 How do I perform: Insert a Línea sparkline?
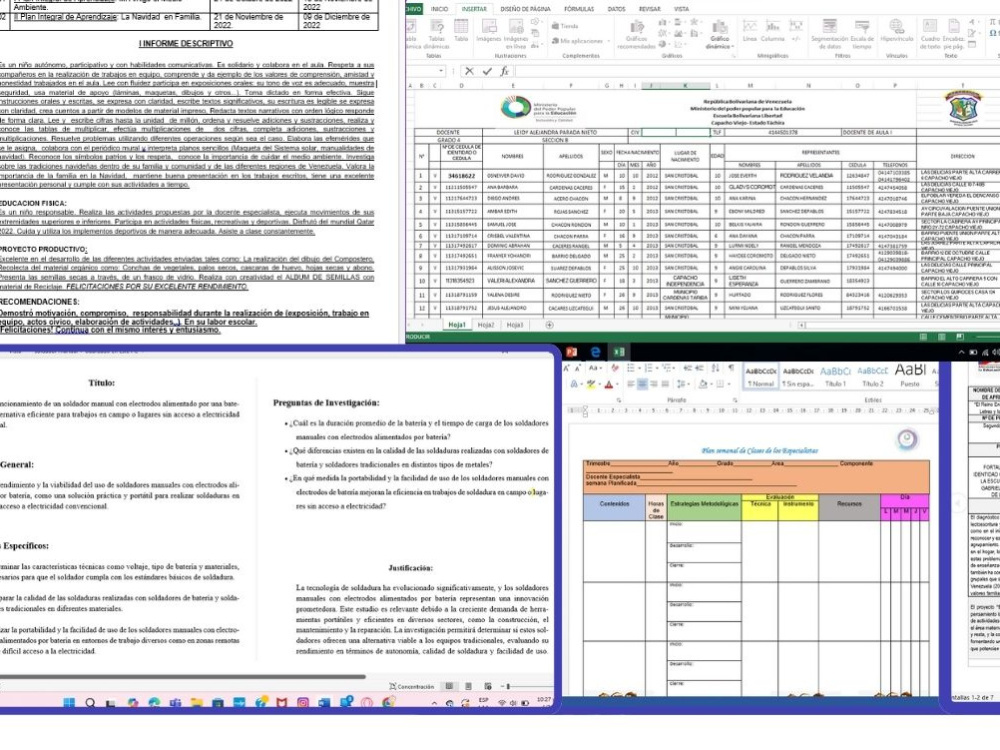coord(749,31)
